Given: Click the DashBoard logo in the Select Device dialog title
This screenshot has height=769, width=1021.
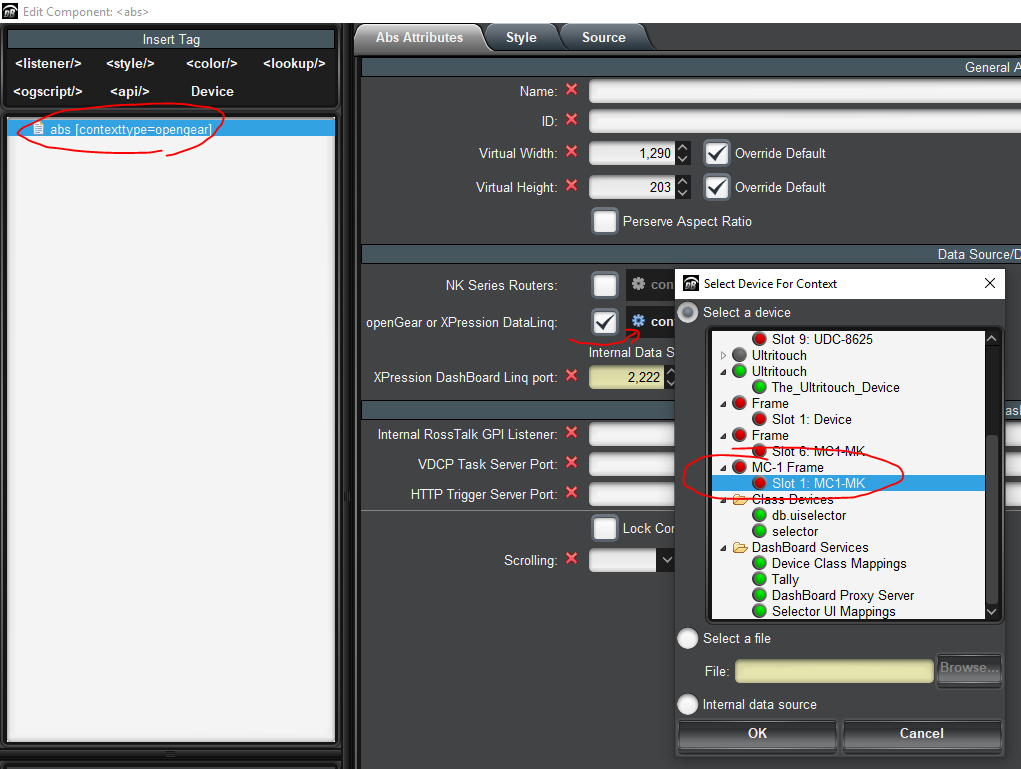Looking at the screenshot, I should point(691,283).
